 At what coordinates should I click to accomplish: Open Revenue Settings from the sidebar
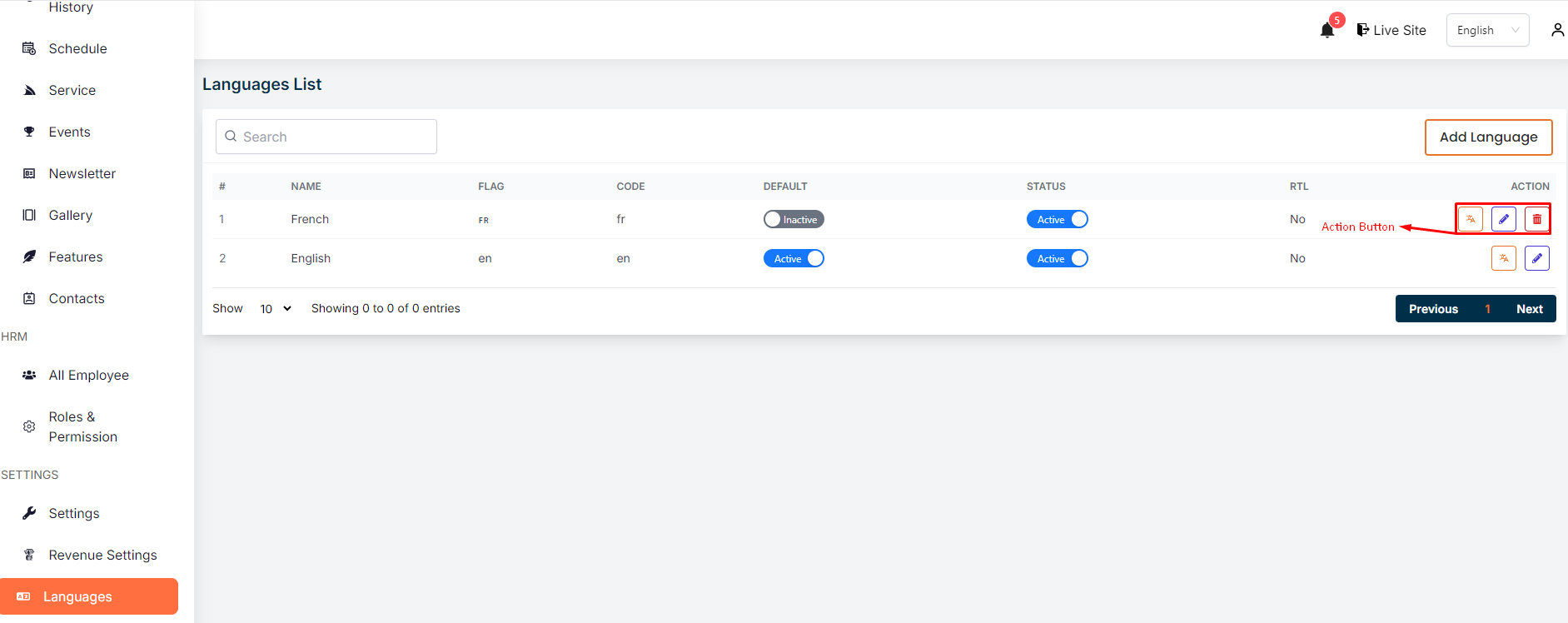coord(102,555)
